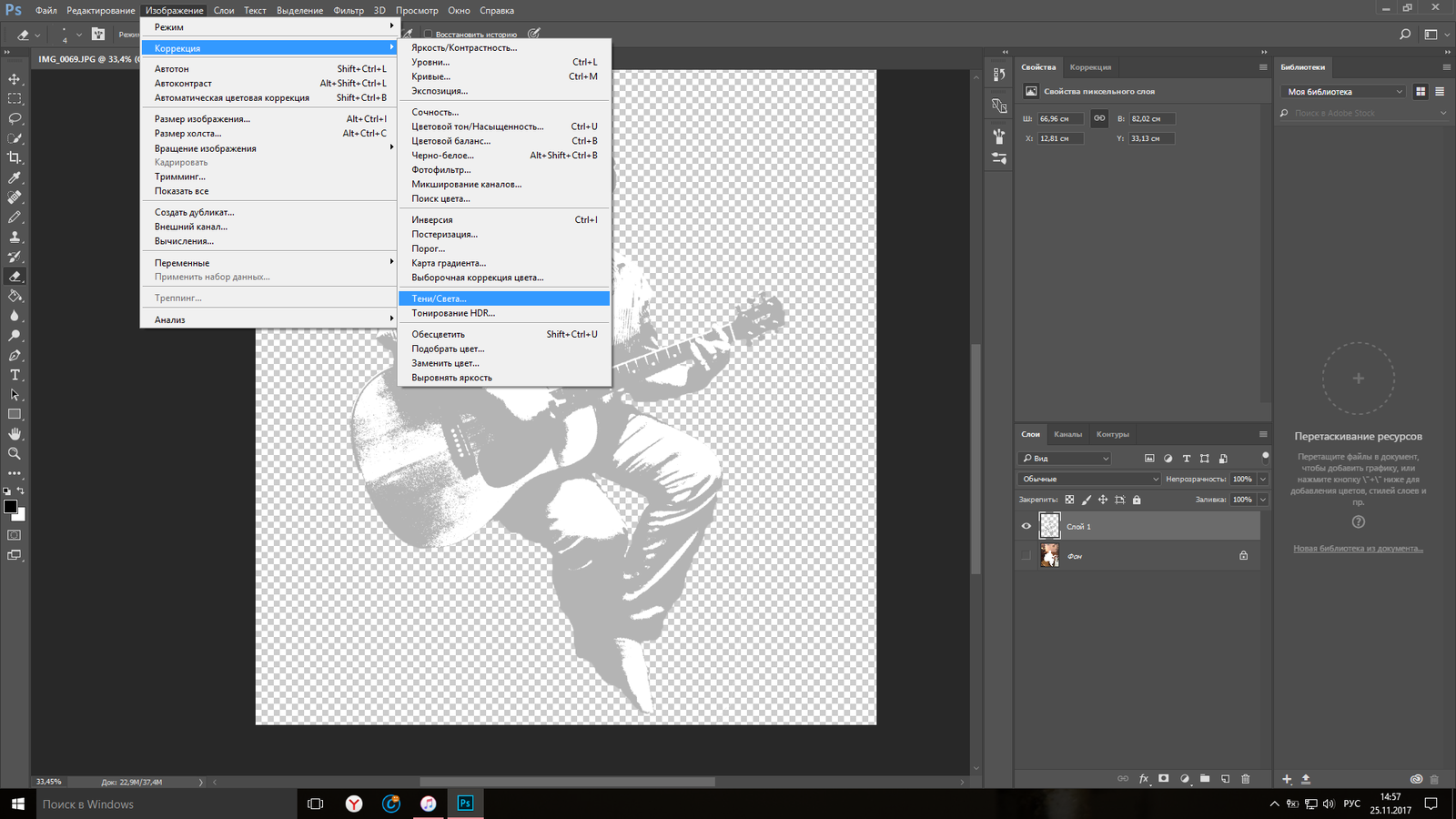Open eraser tool preset picker
Screen dimensions: 1456x819
[x=29, y=35]
